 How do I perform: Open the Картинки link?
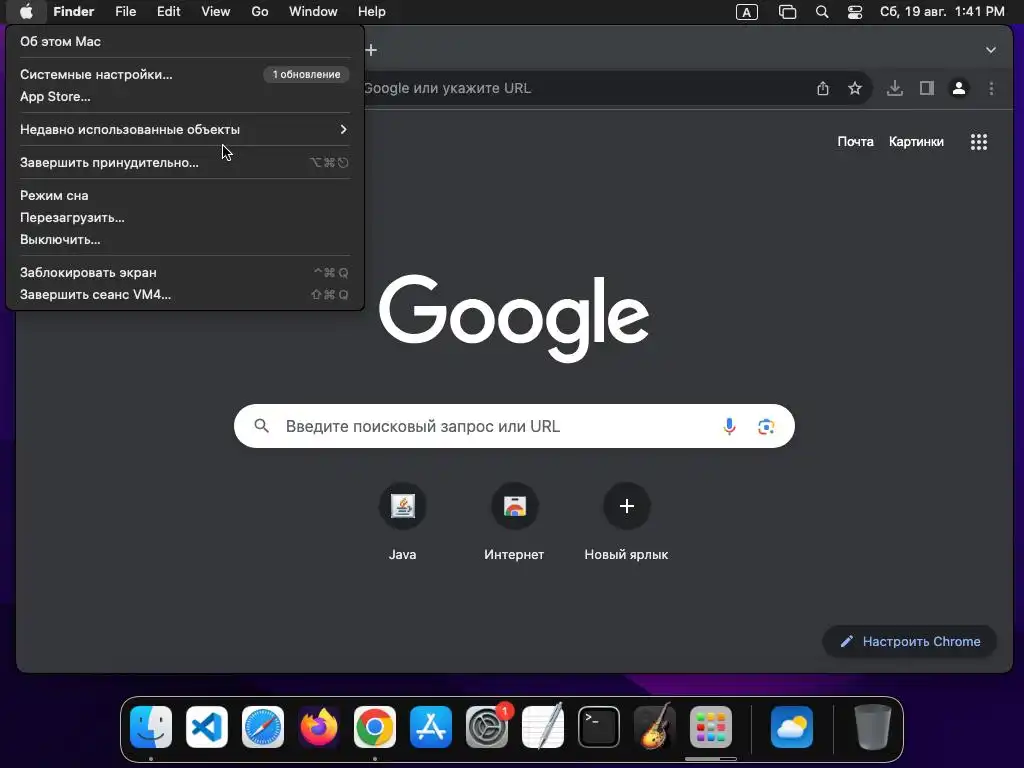(x=916, y=142)
